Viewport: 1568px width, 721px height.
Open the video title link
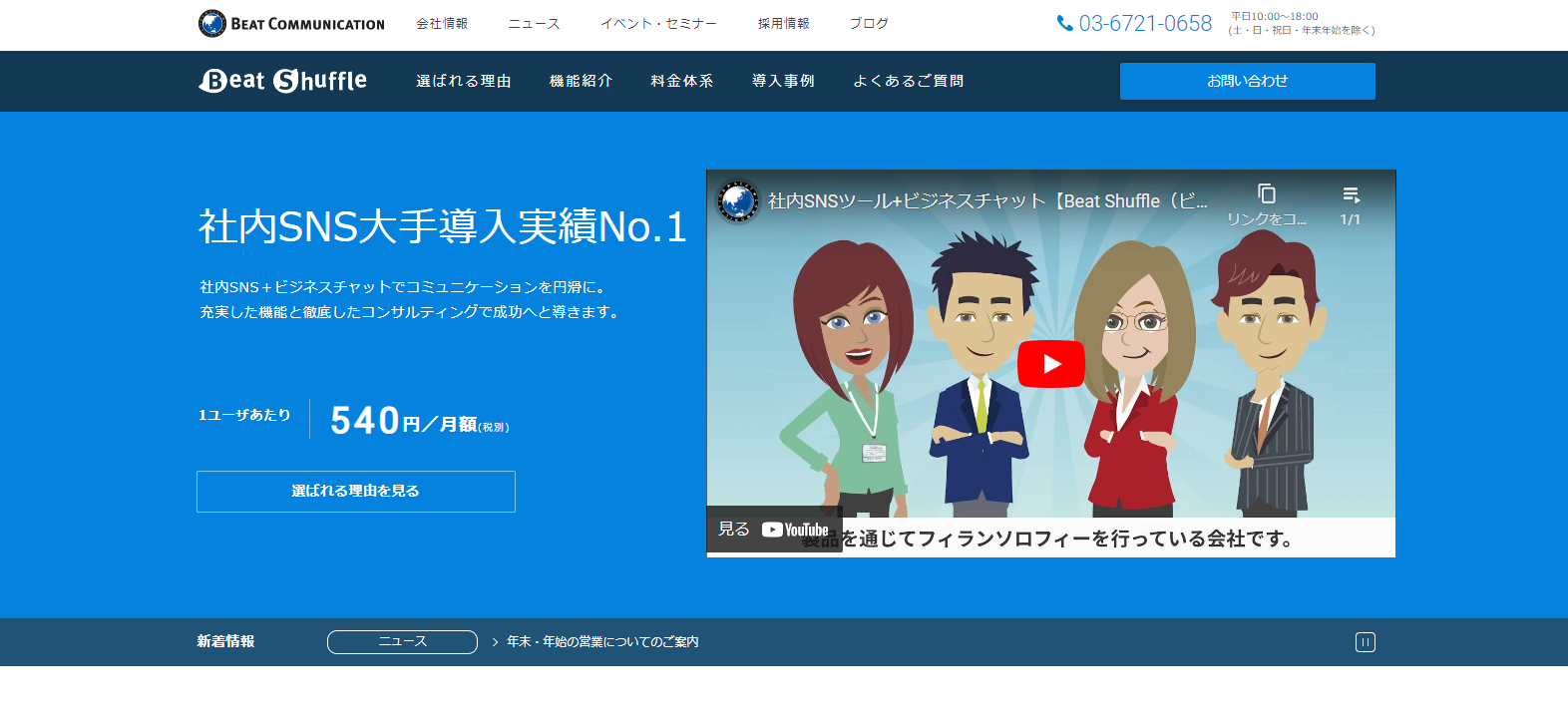987,201
